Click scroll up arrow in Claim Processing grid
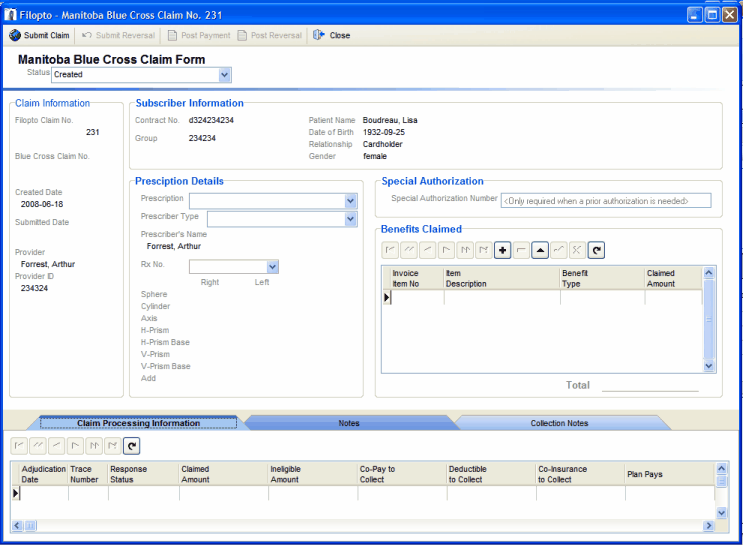 pyautogui.click(x=721, y=468)
